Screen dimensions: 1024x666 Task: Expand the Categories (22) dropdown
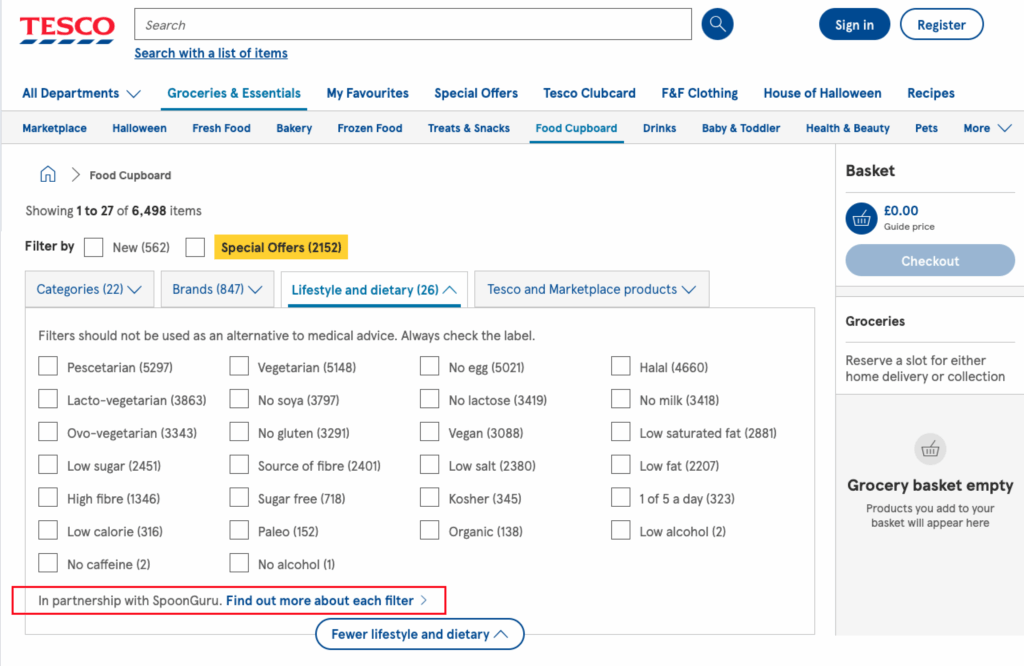tap(89, 289)
